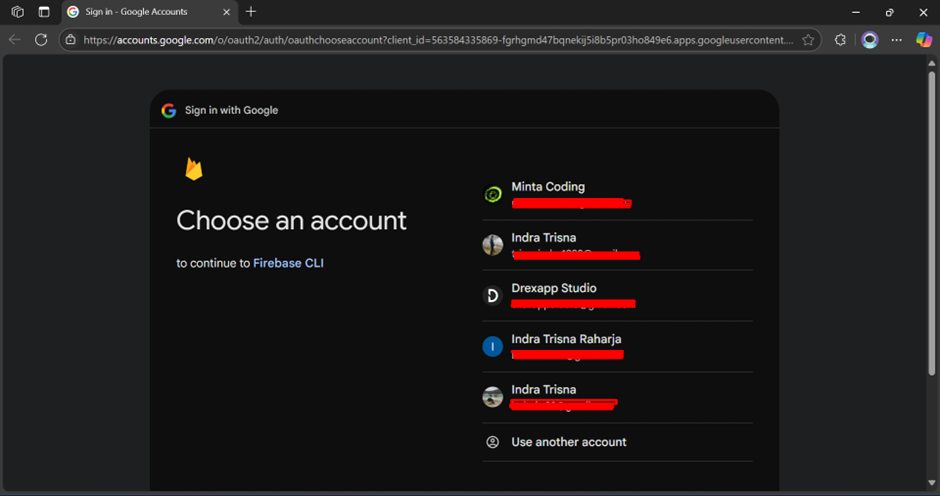Select the Drexapp Studio account

(x=617, y=296)
